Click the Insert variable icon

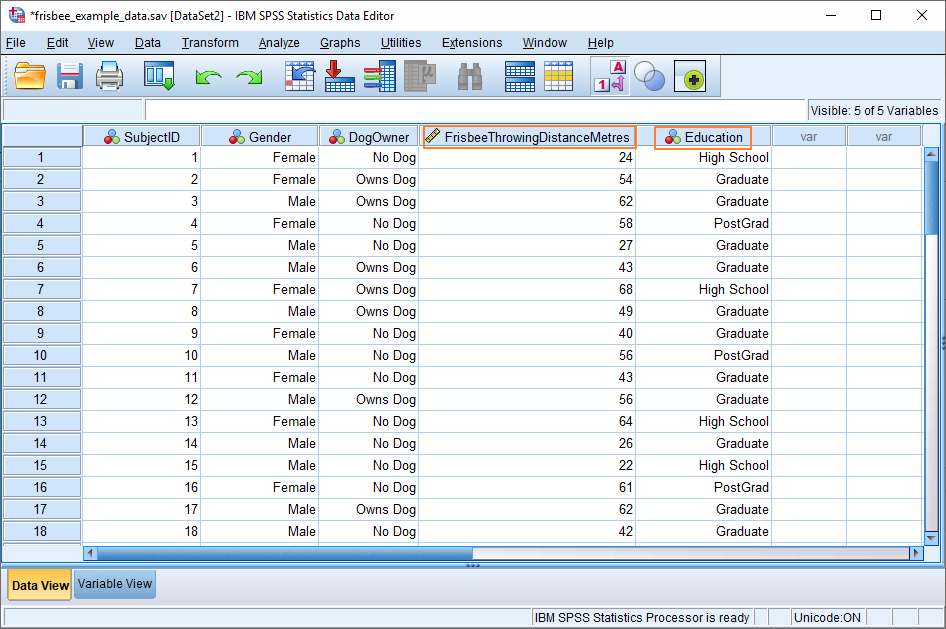click(x=559, y=77)
